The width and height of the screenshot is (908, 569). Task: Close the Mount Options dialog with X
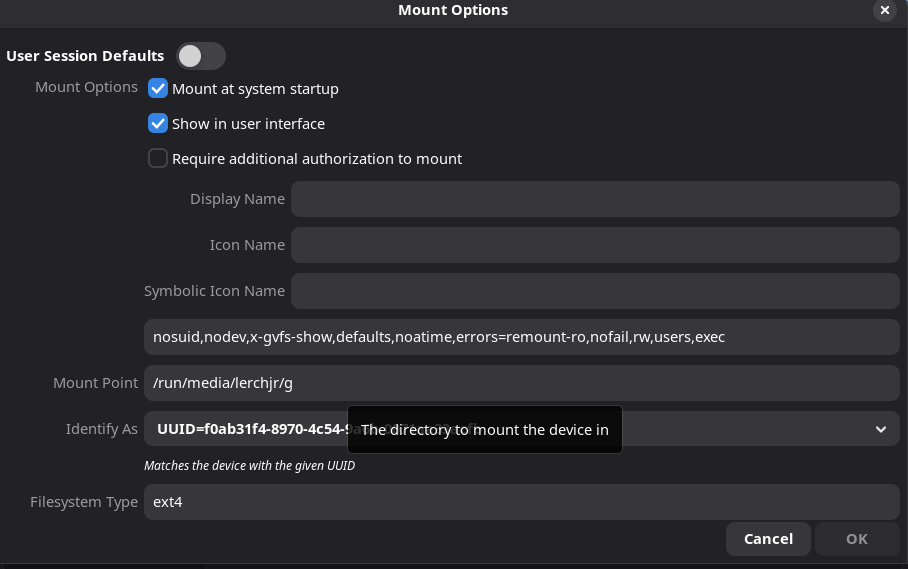[884, 10]
